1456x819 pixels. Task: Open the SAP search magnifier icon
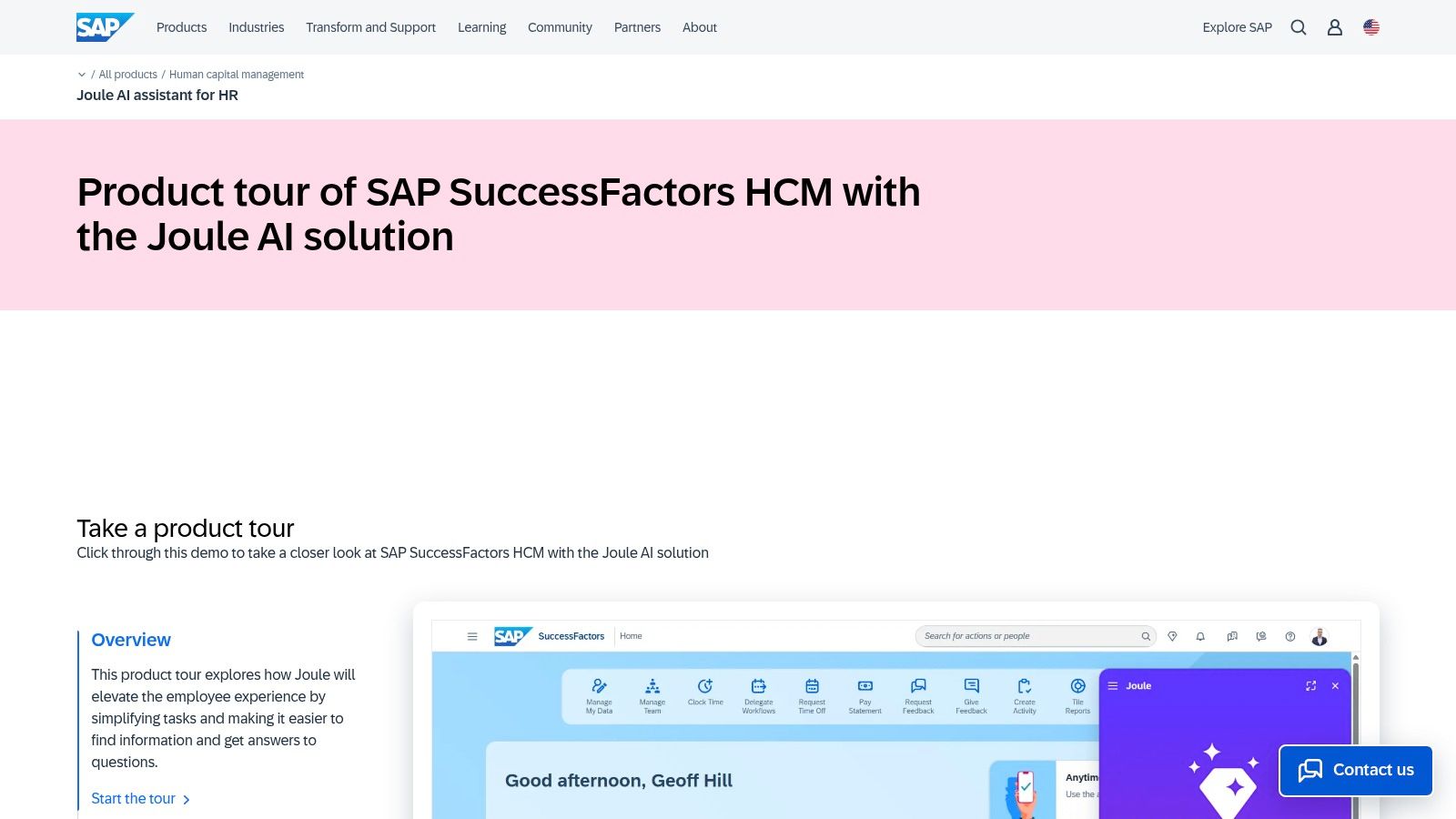1299,27
